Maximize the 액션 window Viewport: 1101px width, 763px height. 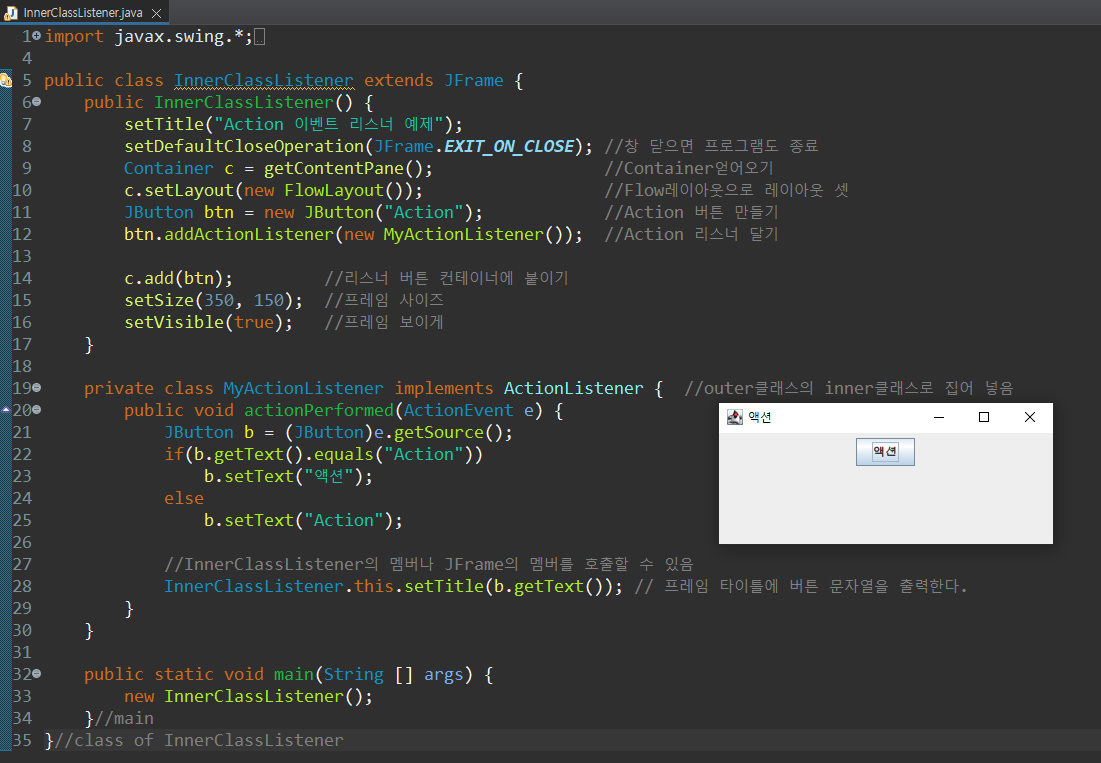984,417
